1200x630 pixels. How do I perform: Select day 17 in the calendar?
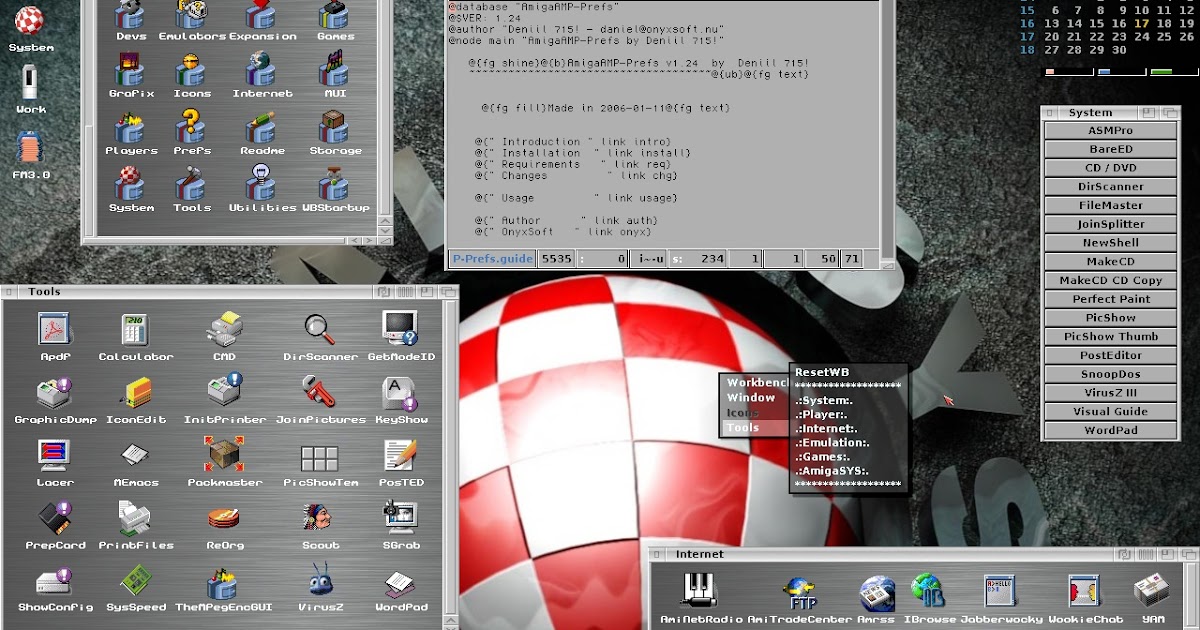(1143, 23)
